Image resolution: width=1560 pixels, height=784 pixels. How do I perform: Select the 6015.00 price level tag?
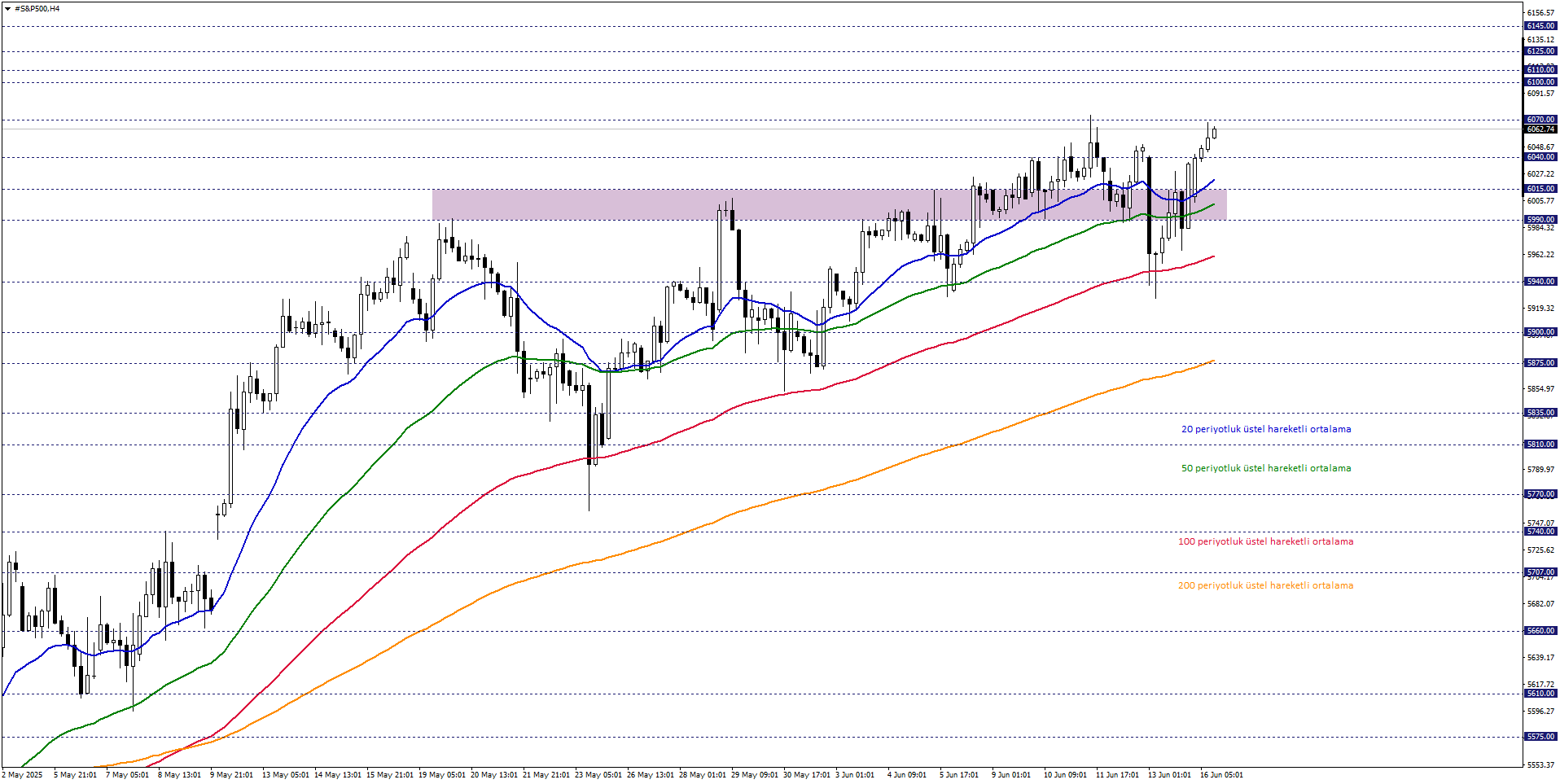[1540, 189]
